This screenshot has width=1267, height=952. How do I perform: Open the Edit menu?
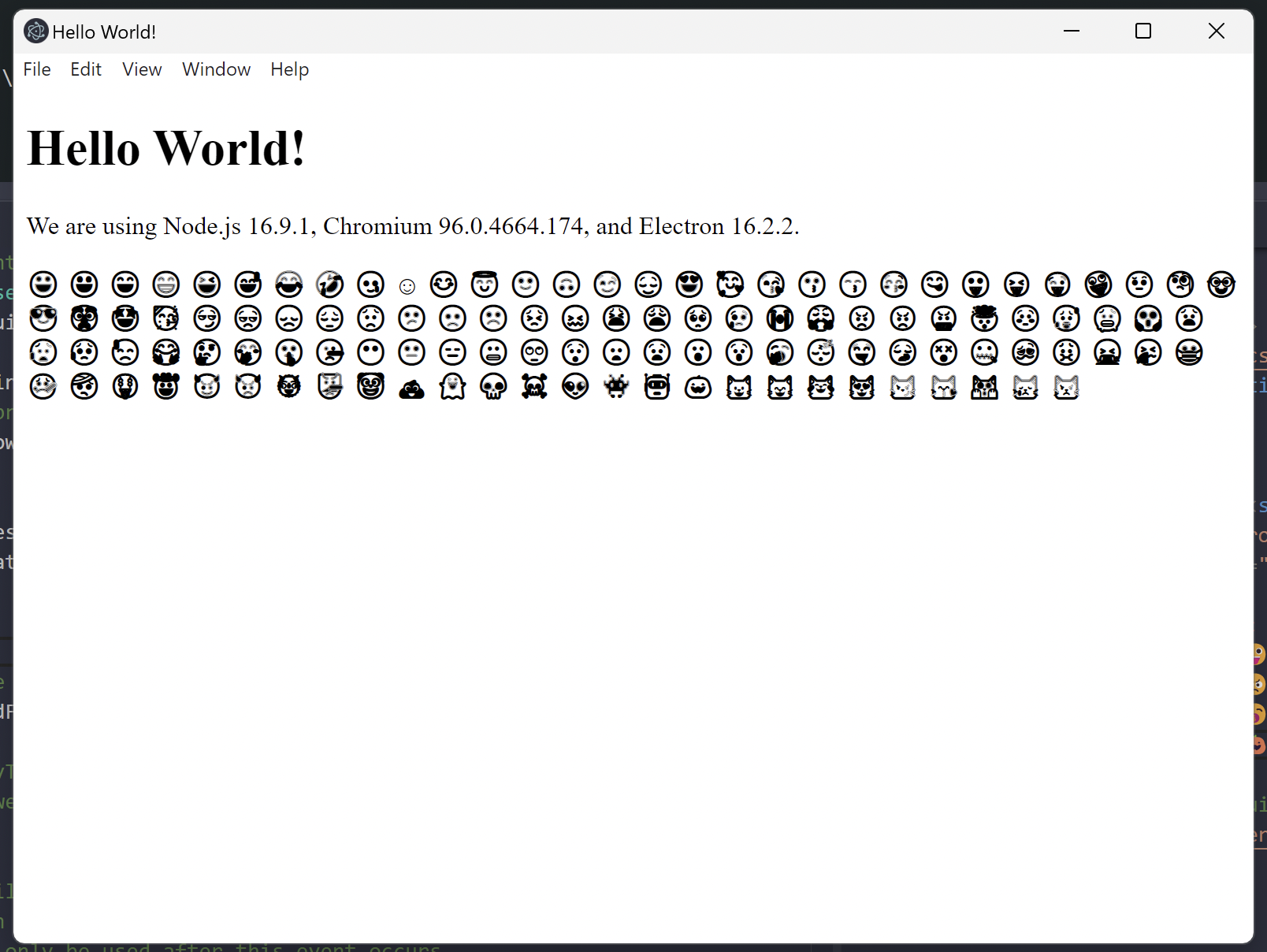click(x=86, y=69)
